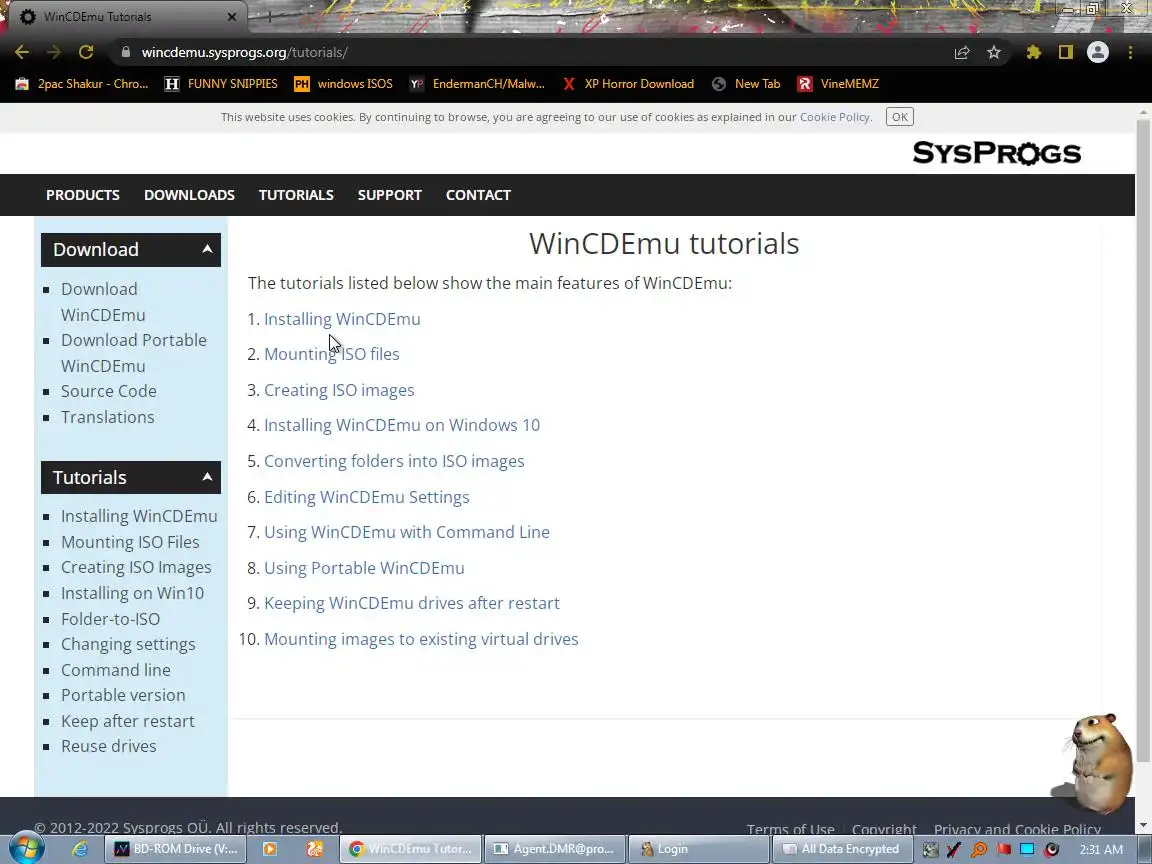Click Download WinCDEmu in the sidebar
Viewport: 1152px width, 864px height.
(x=103, y=302)
